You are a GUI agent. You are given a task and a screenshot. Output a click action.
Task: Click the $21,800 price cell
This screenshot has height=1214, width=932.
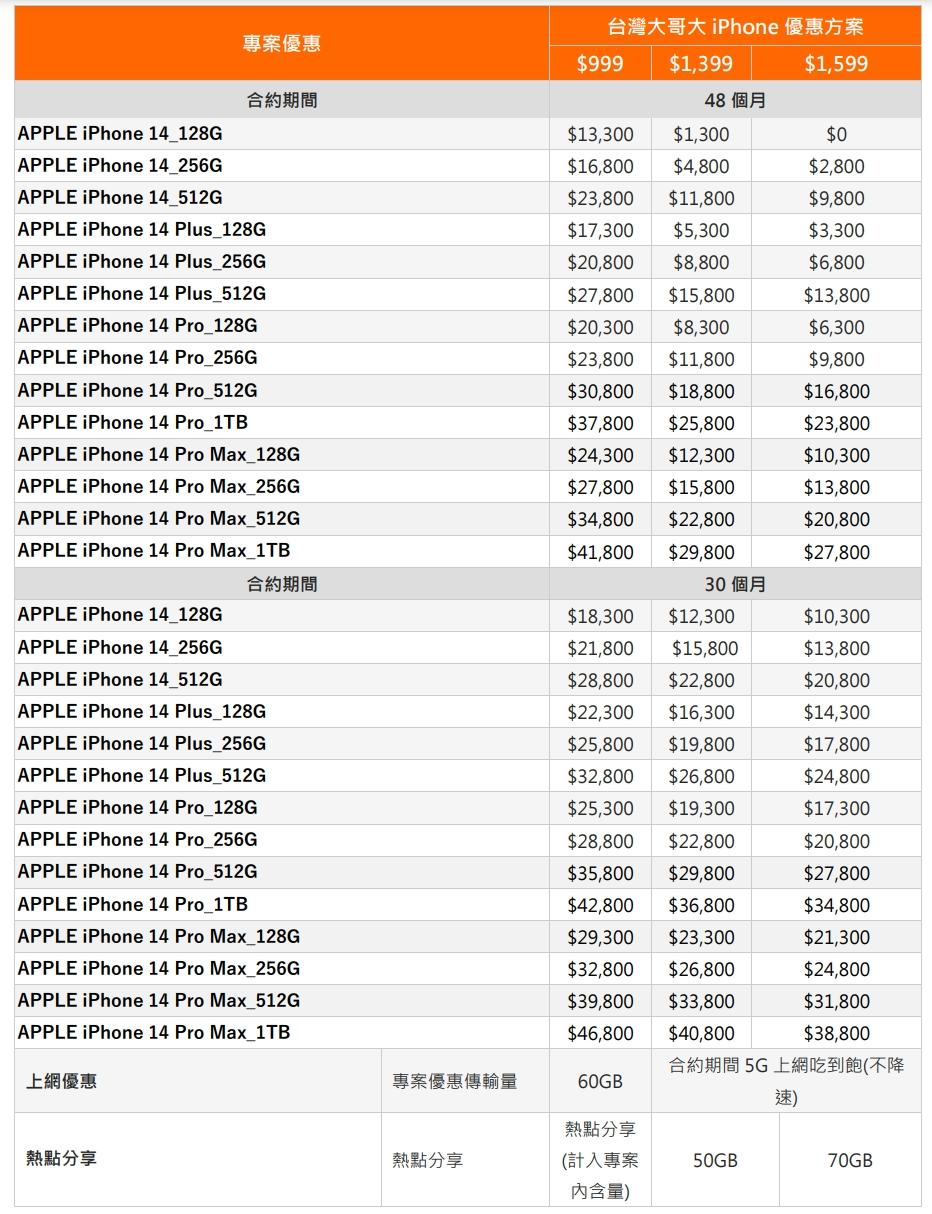pos(600,648)
